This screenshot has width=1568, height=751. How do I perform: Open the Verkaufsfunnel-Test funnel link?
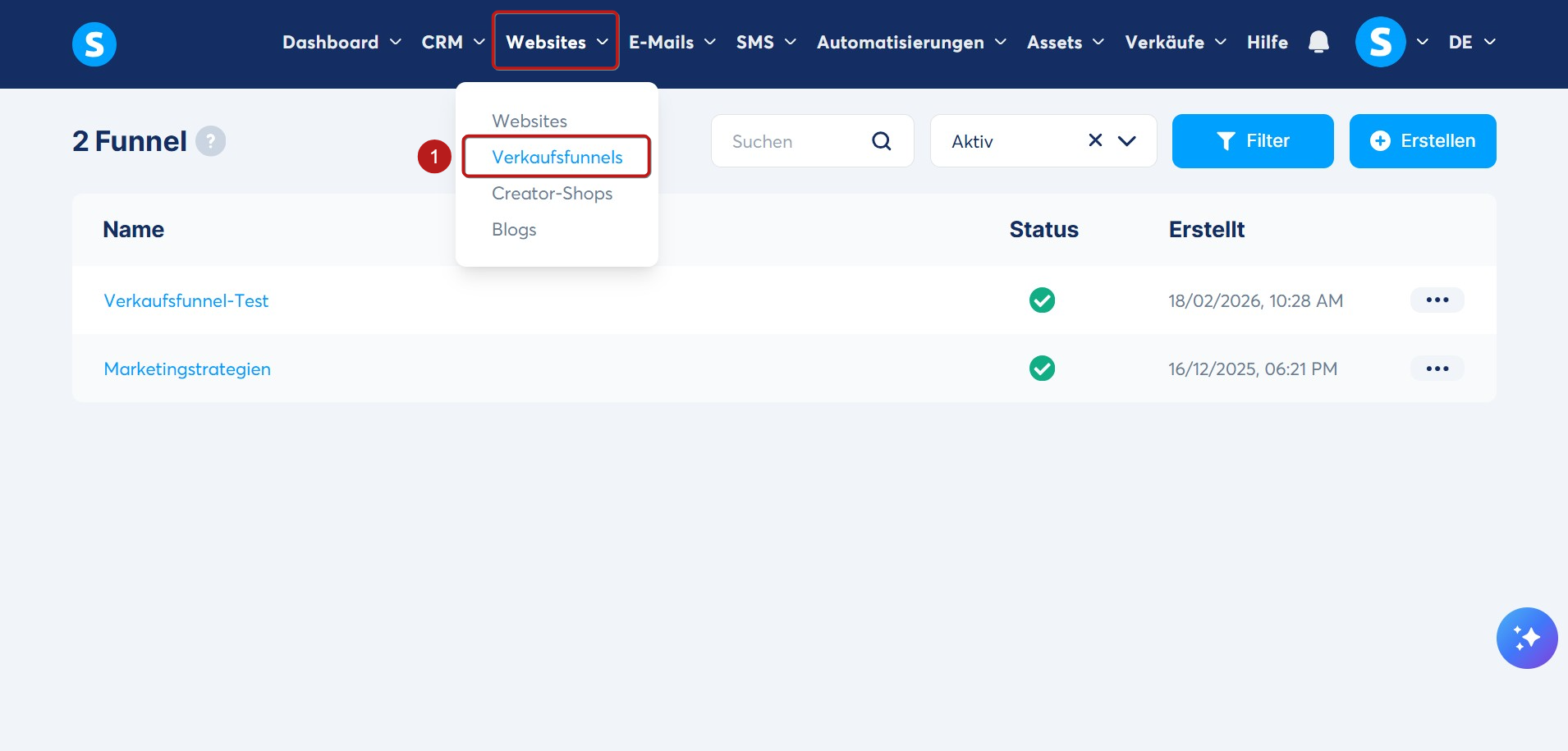click(x=186, y=300)
